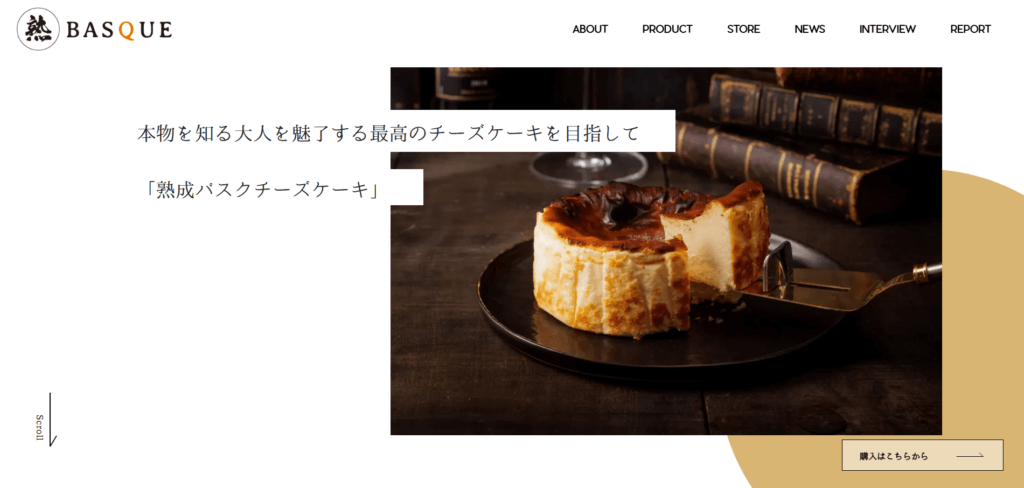This screenshot has width=1024, height=488.
Task: Click the right arrow inside purchase button
Action: (x=970, y=456)
